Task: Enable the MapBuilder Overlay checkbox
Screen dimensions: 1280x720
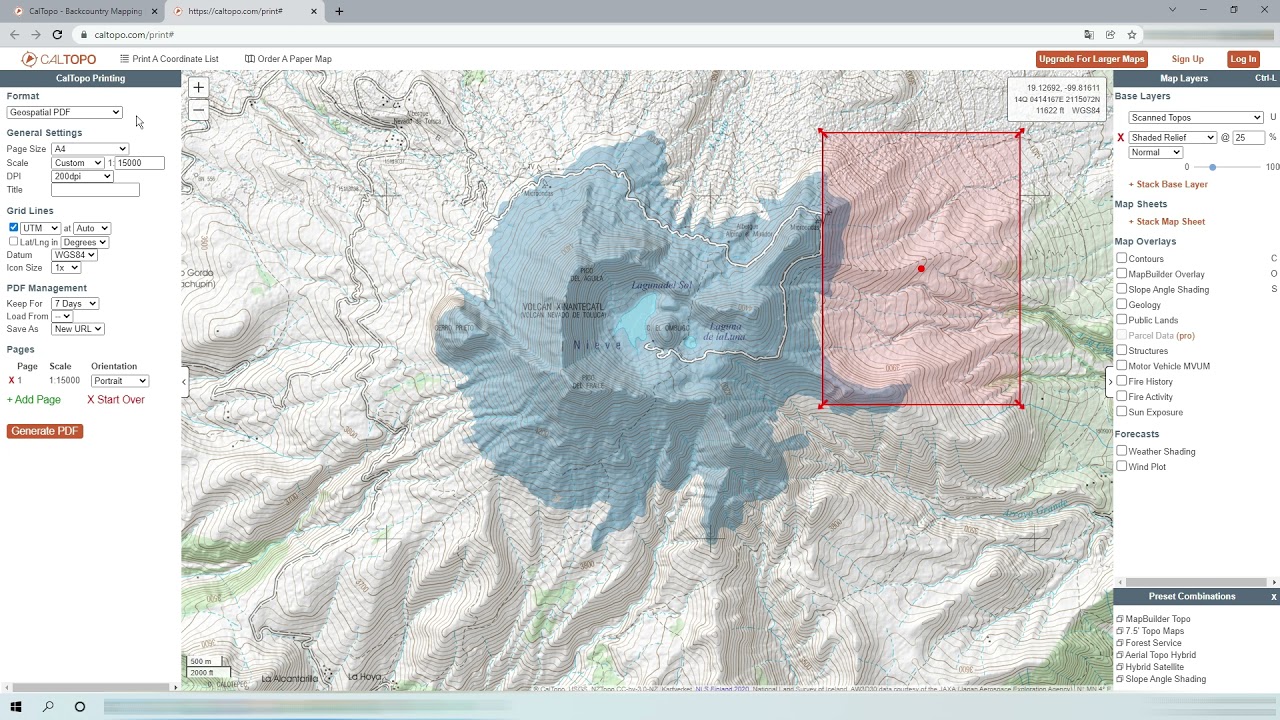Action: pyautogui.click(x=1122, y=274)
